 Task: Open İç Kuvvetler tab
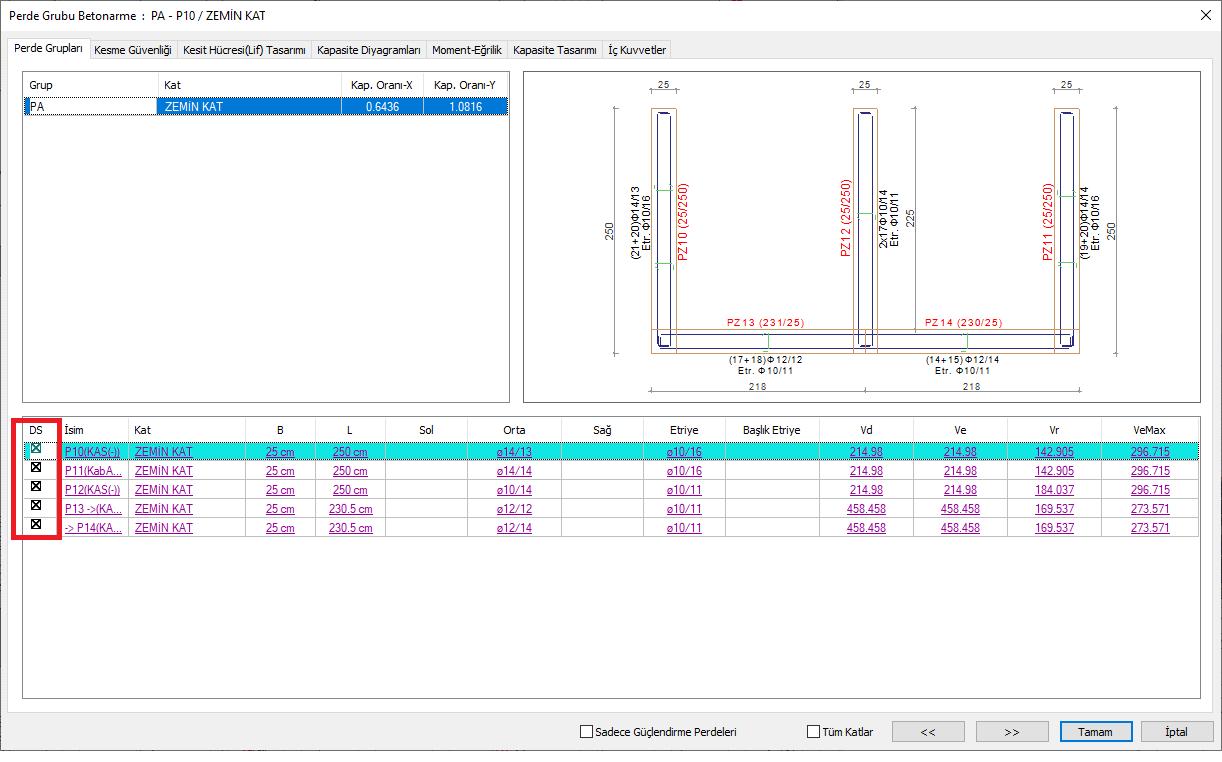click(x=637, y=50)
